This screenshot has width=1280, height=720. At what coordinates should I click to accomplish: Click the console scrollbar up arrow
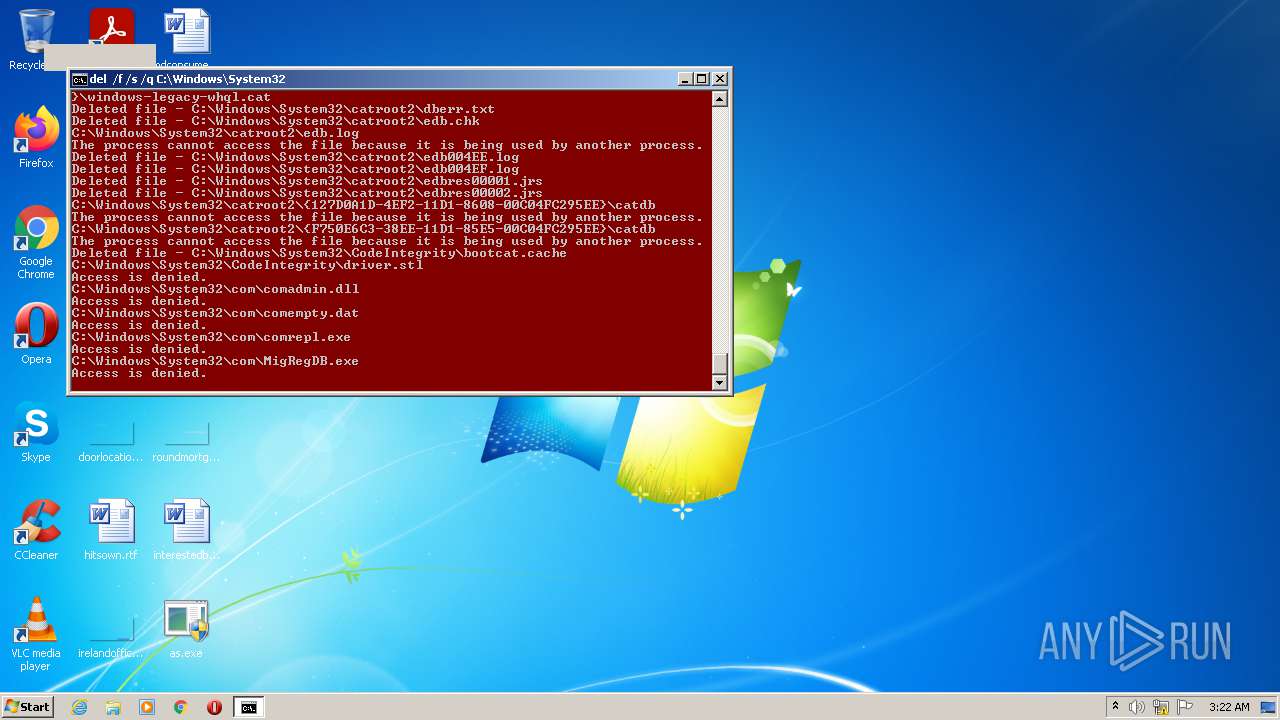coord(719,98)
